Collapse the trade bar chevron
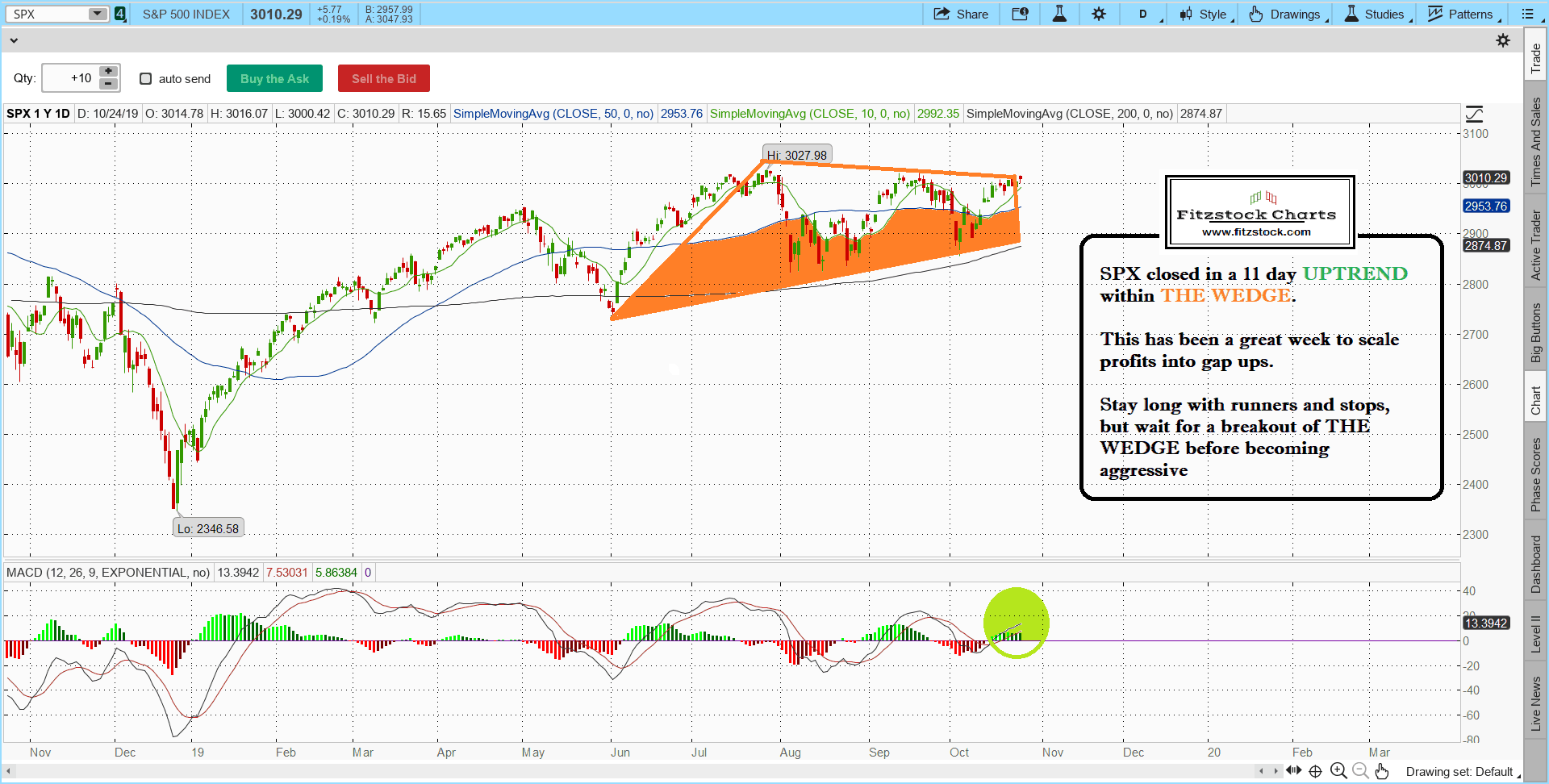The width and height of the screenshot is (1549, 784). click(14, 40)
